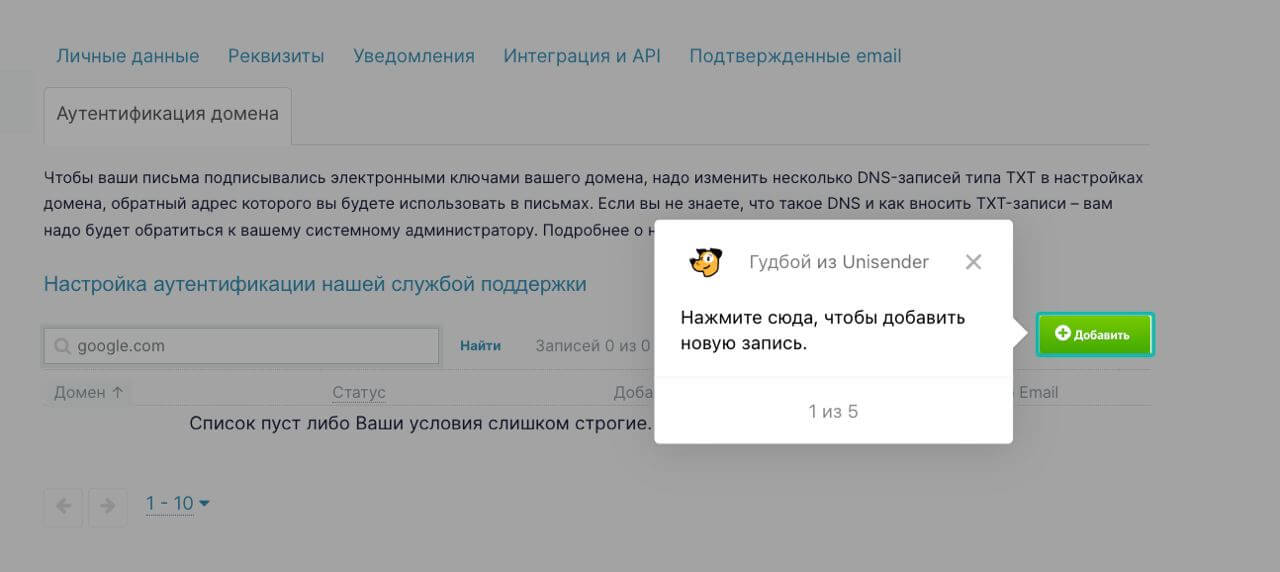This screenshot has width=1280, height=572.
Task: Click the Найти search button
Action: [481, 346]
